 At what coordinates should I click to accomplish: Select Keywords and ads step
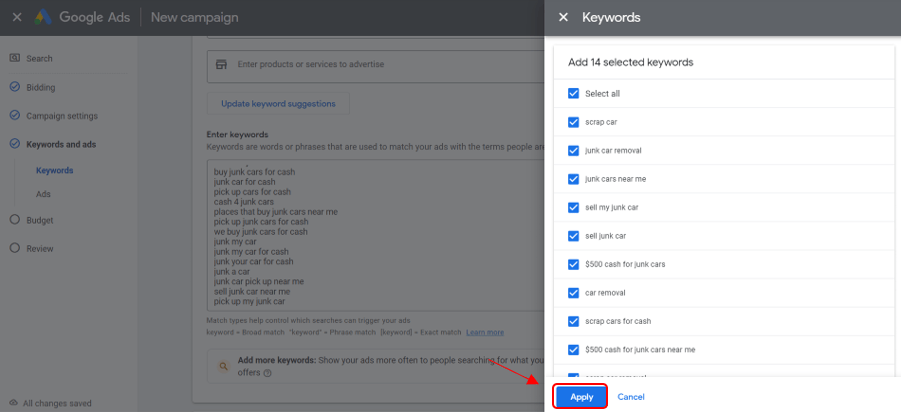pyautogui.click(x=61, y=145)
